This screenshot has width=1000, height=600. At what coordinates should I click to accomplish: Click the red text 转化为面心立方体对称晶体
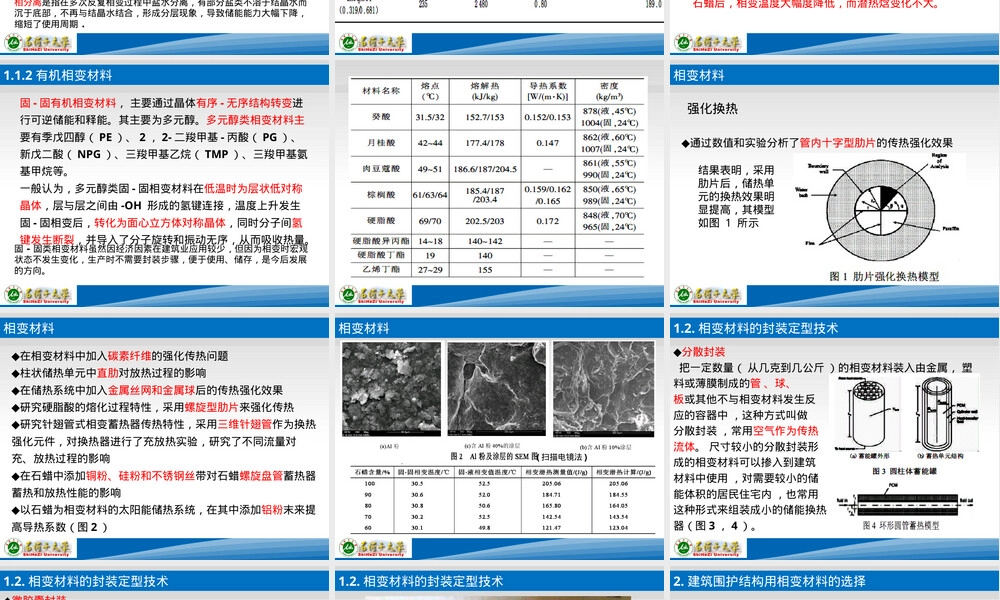pos(160,223)
